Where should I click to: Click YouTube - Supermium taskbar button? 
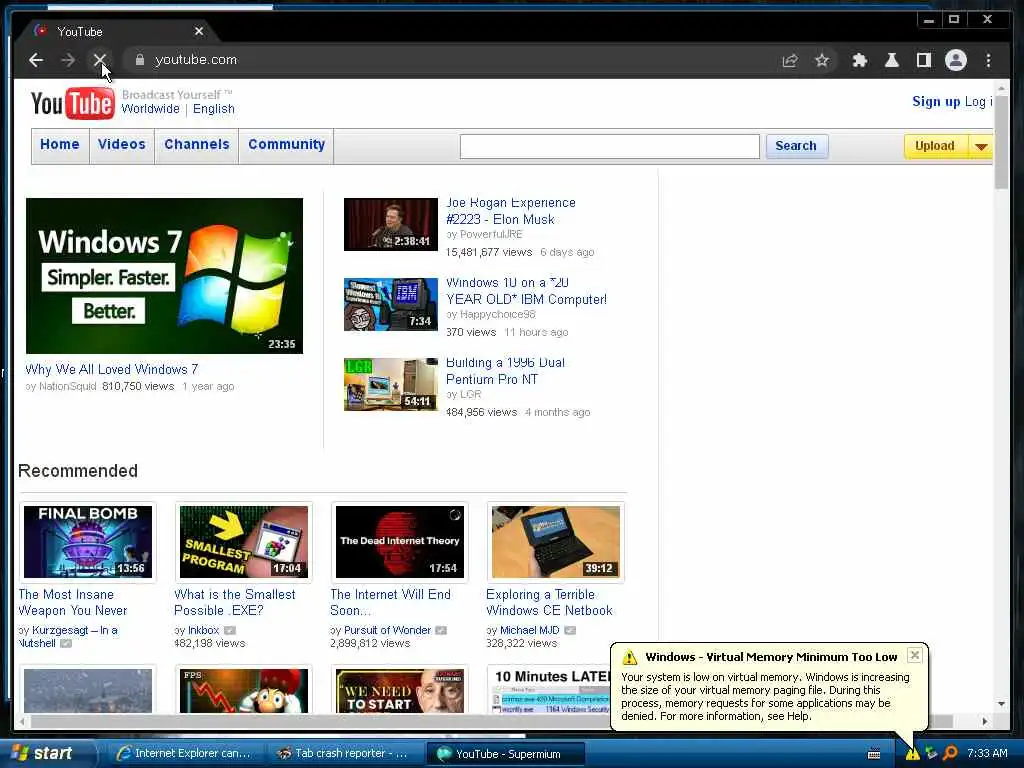pos(505,754)
